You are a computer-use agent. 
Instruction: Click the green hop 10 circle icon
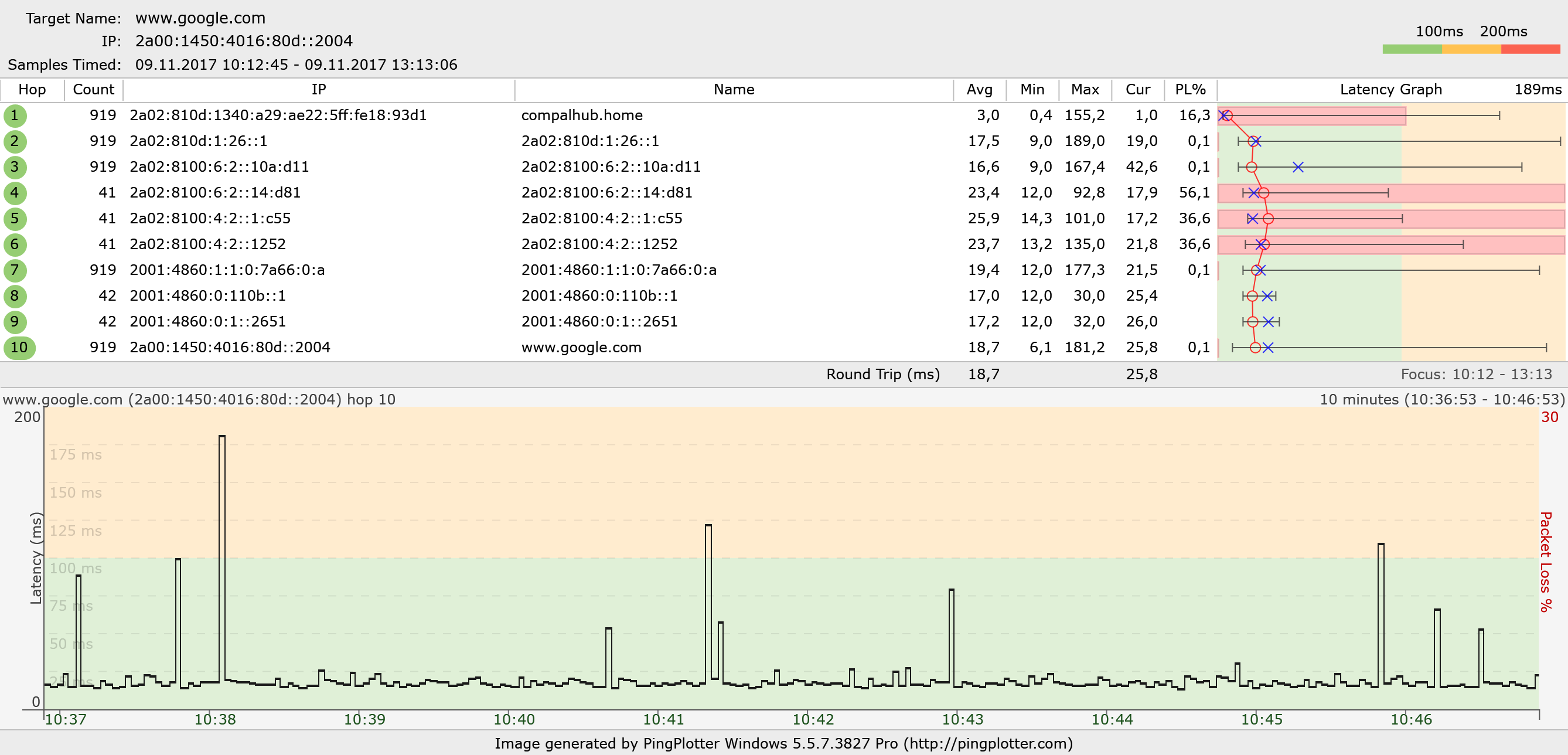click(x=19, y=348)
